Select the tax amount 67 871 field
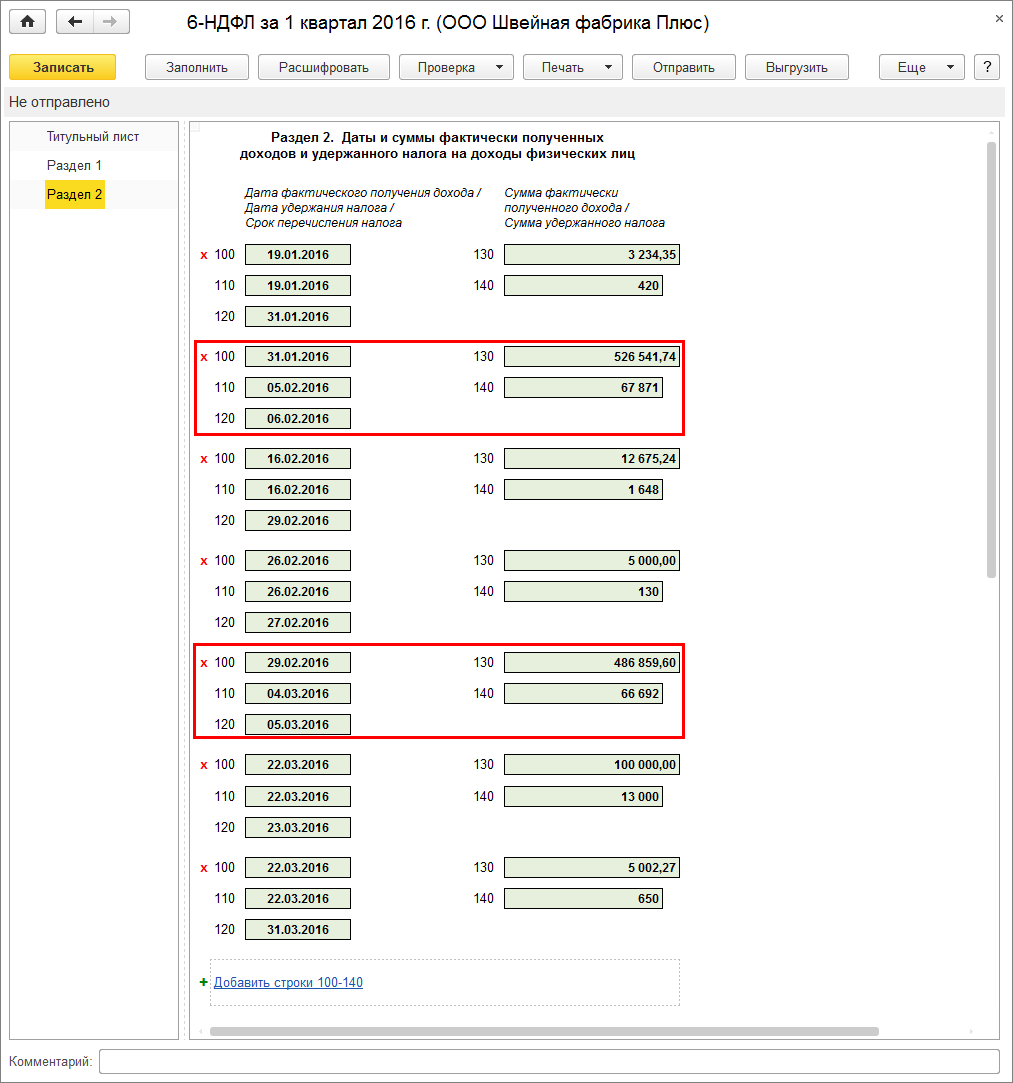Screen dimensions: 1013x1083 click(x=583, y=387)
